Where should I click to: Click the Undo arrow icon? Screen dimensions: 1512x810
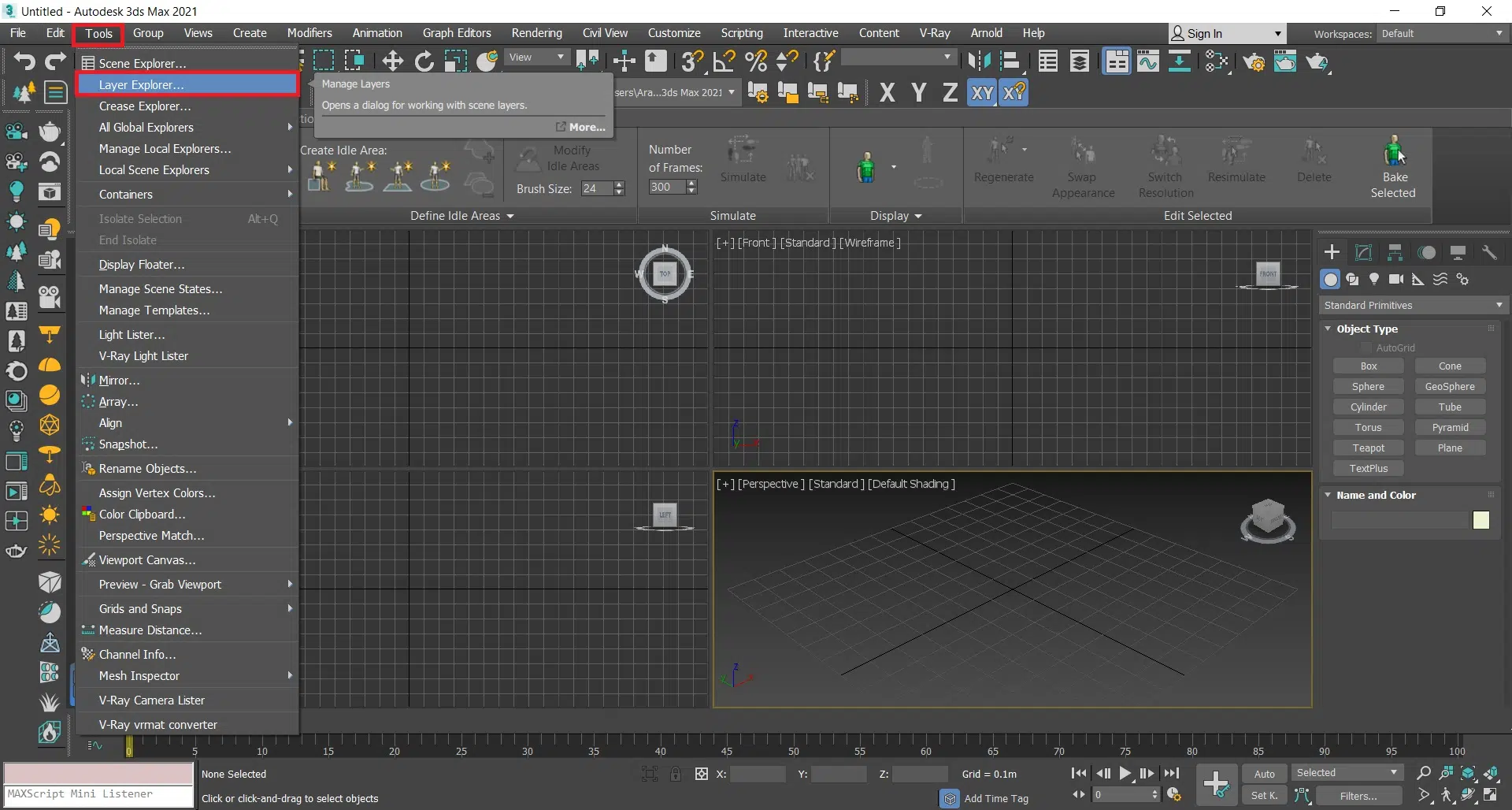(x=24, y=61)
